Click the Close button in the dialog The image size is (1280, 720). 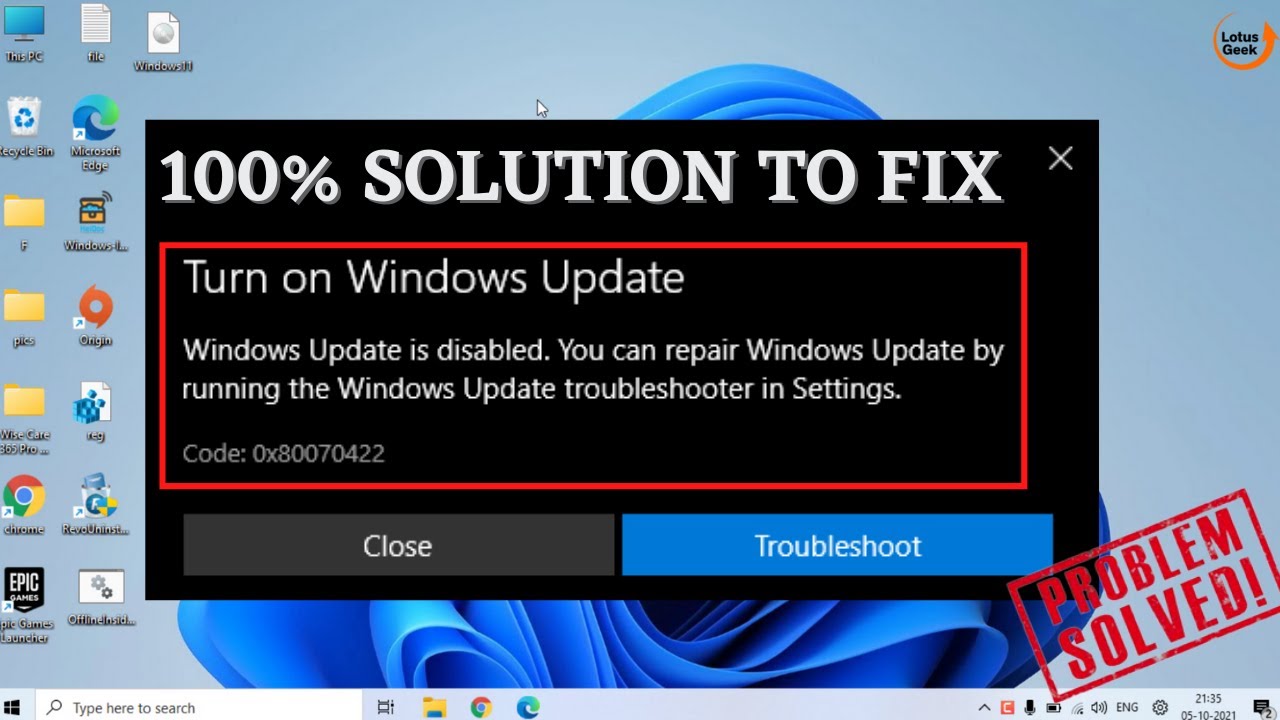(398, 545)
